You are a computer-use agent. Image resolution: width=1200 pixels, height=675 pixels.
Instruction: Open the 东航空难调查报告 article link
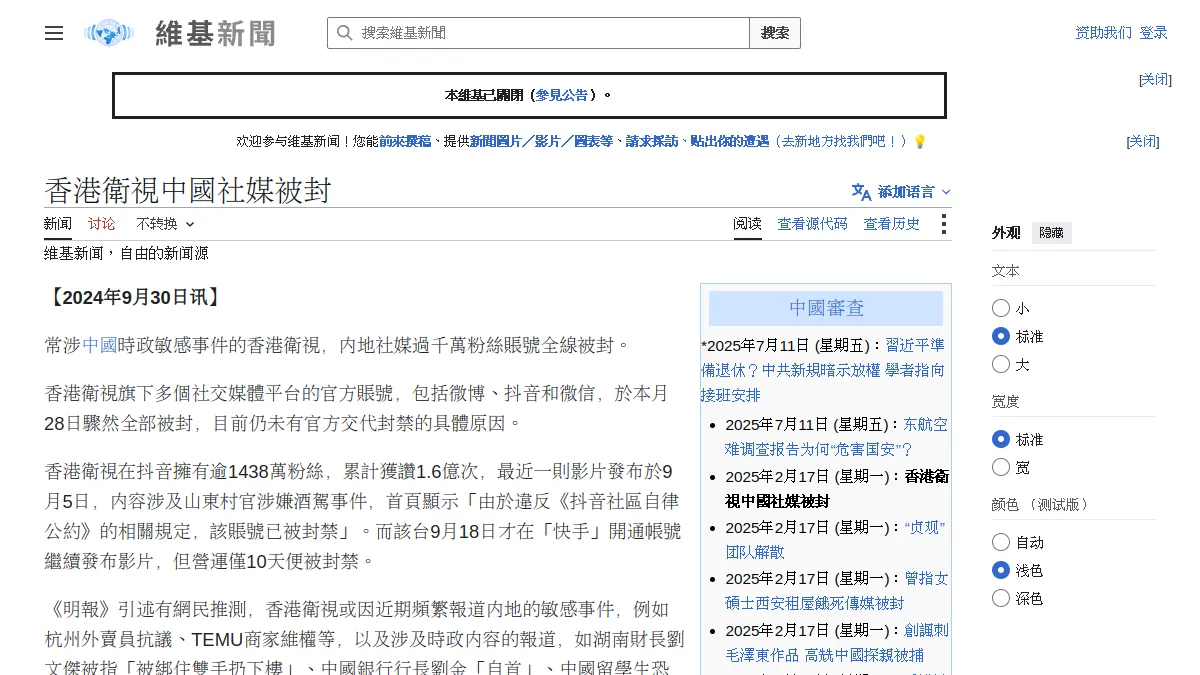[x=835, y=437]
